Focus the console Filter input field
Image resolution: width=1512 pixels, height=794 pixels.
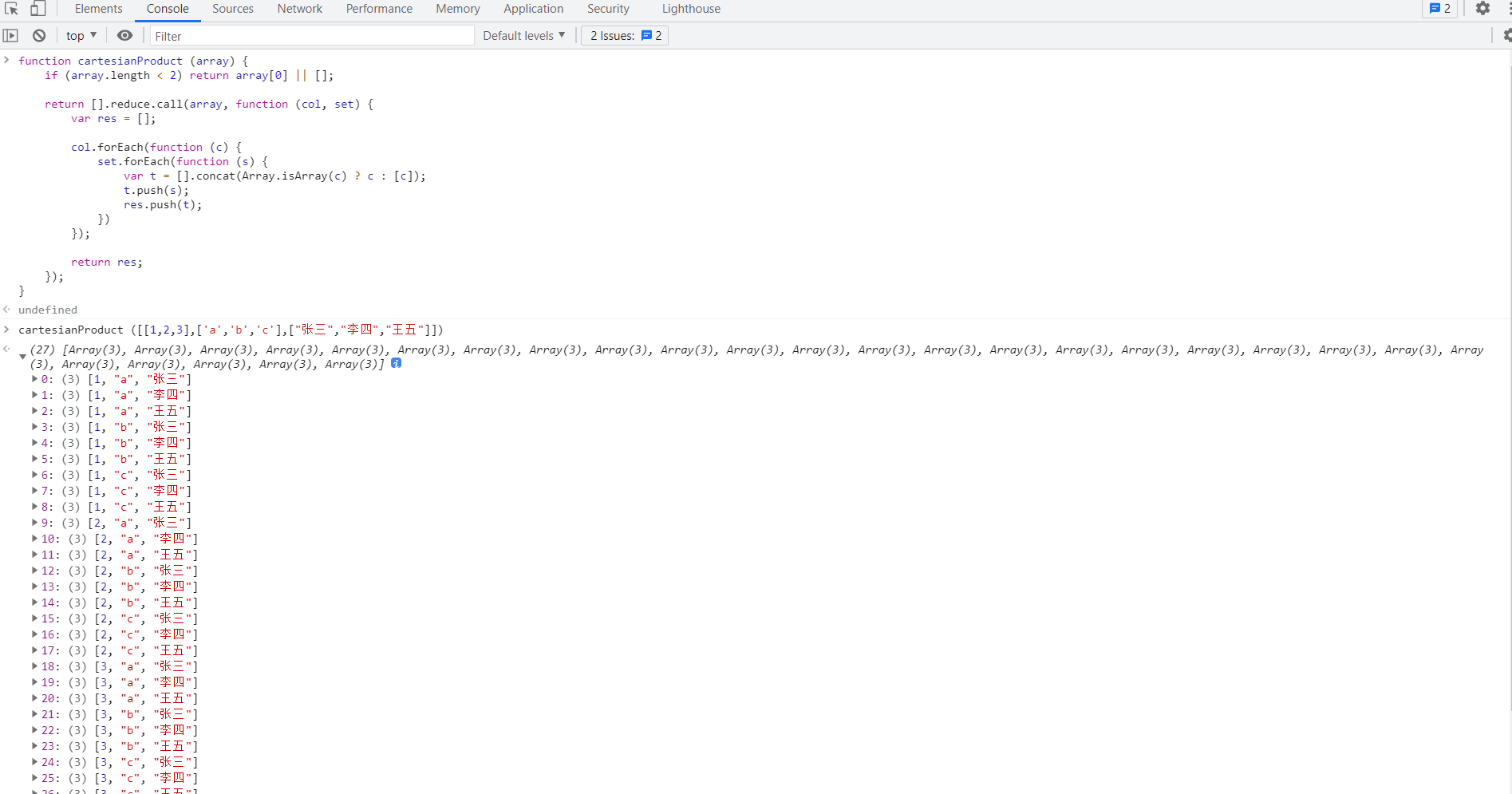coord(312,36)
